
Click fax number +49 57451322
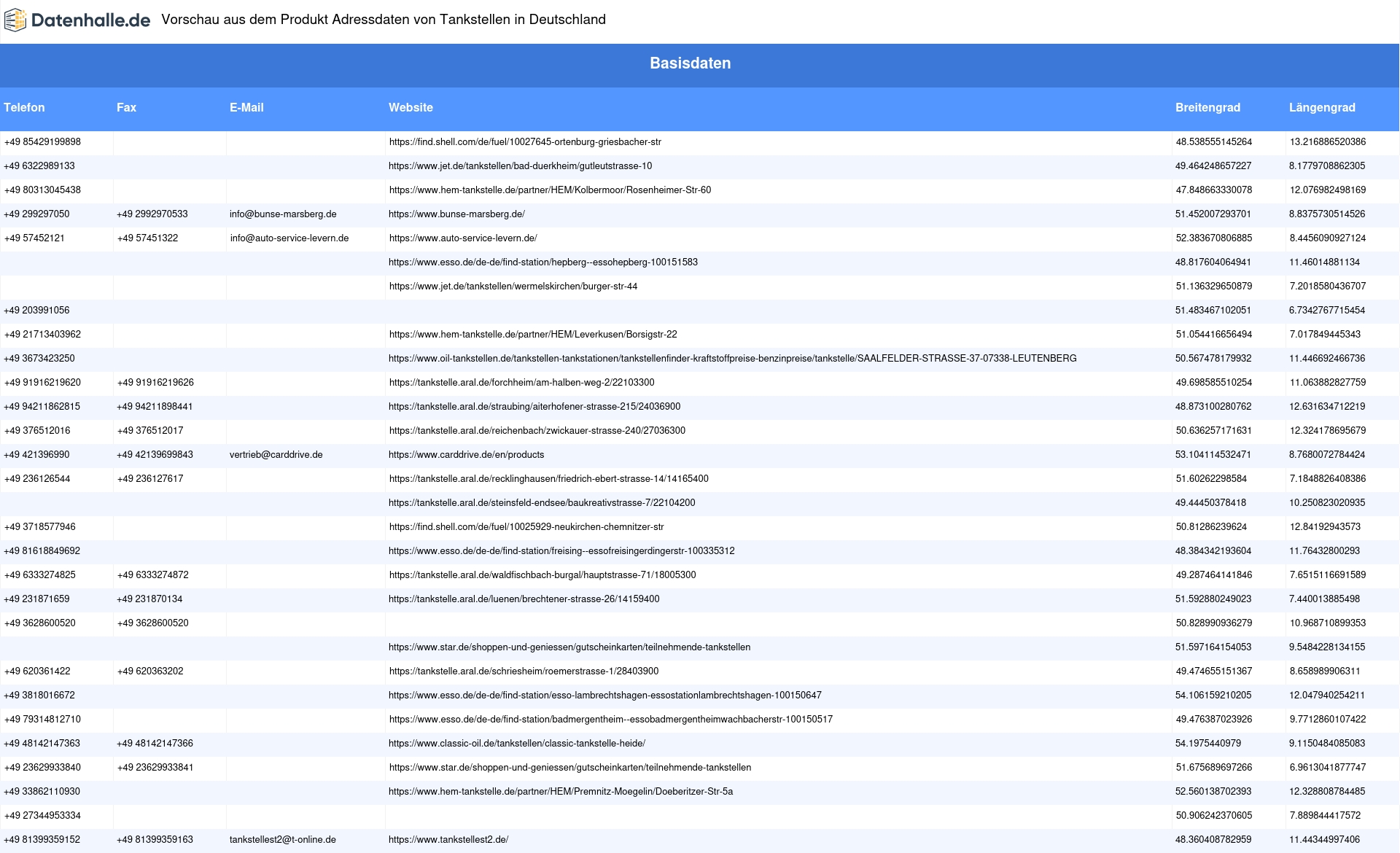click(x=147, y=238)
